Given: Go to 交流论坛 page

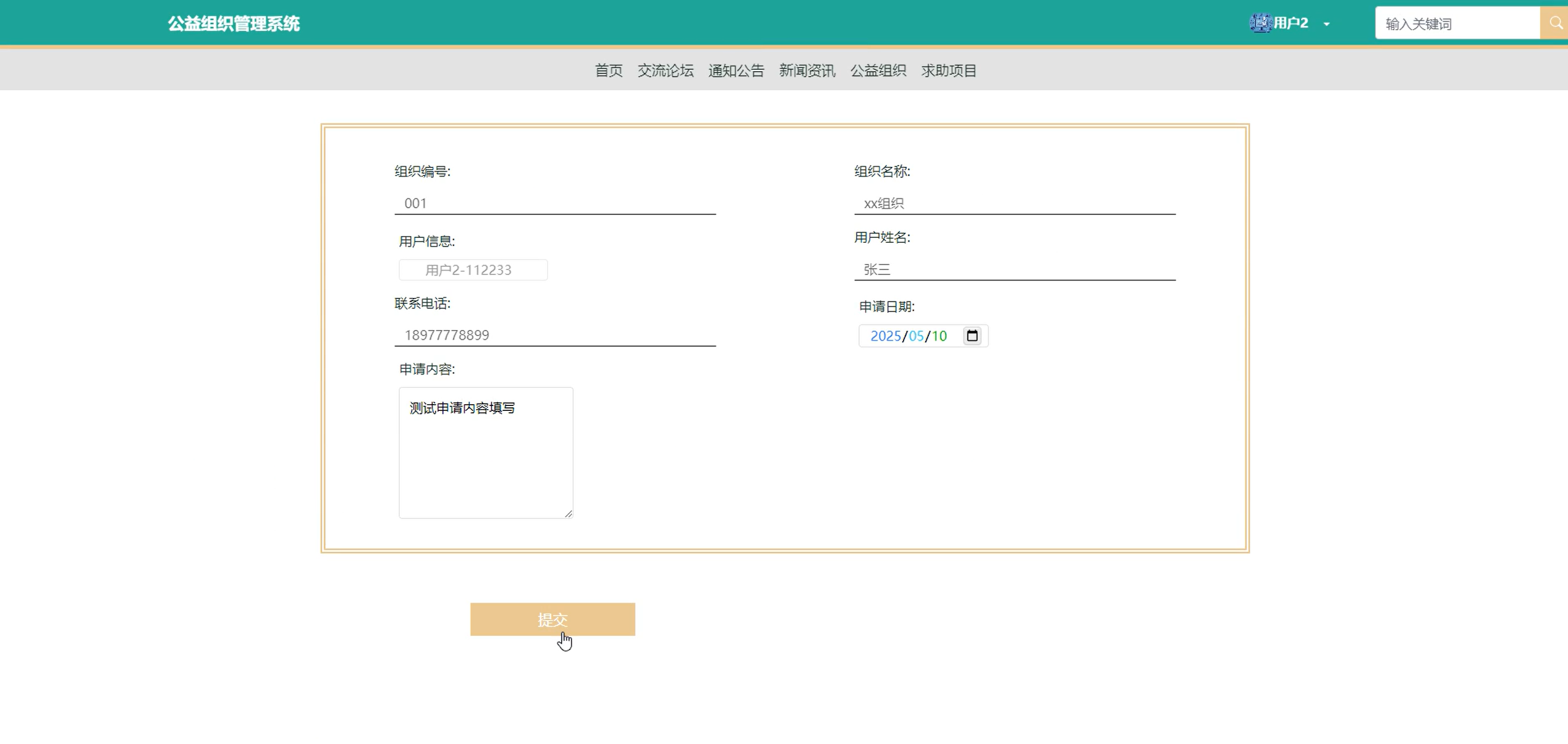Looking at the screenshot, I should [x=665, y=70].
